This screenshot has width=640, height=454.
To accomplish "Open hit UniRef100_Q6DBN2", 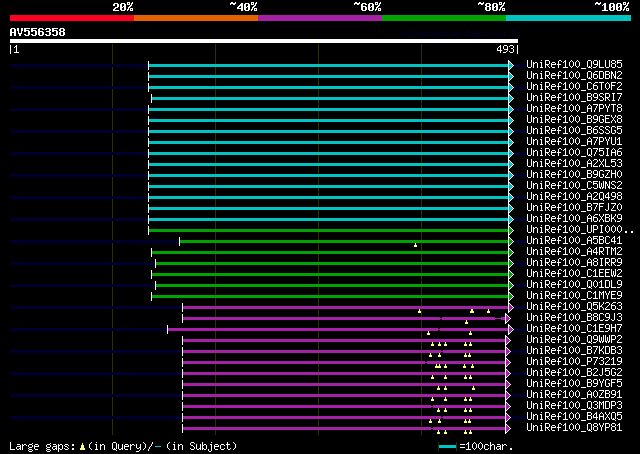I will coord(574,76).
